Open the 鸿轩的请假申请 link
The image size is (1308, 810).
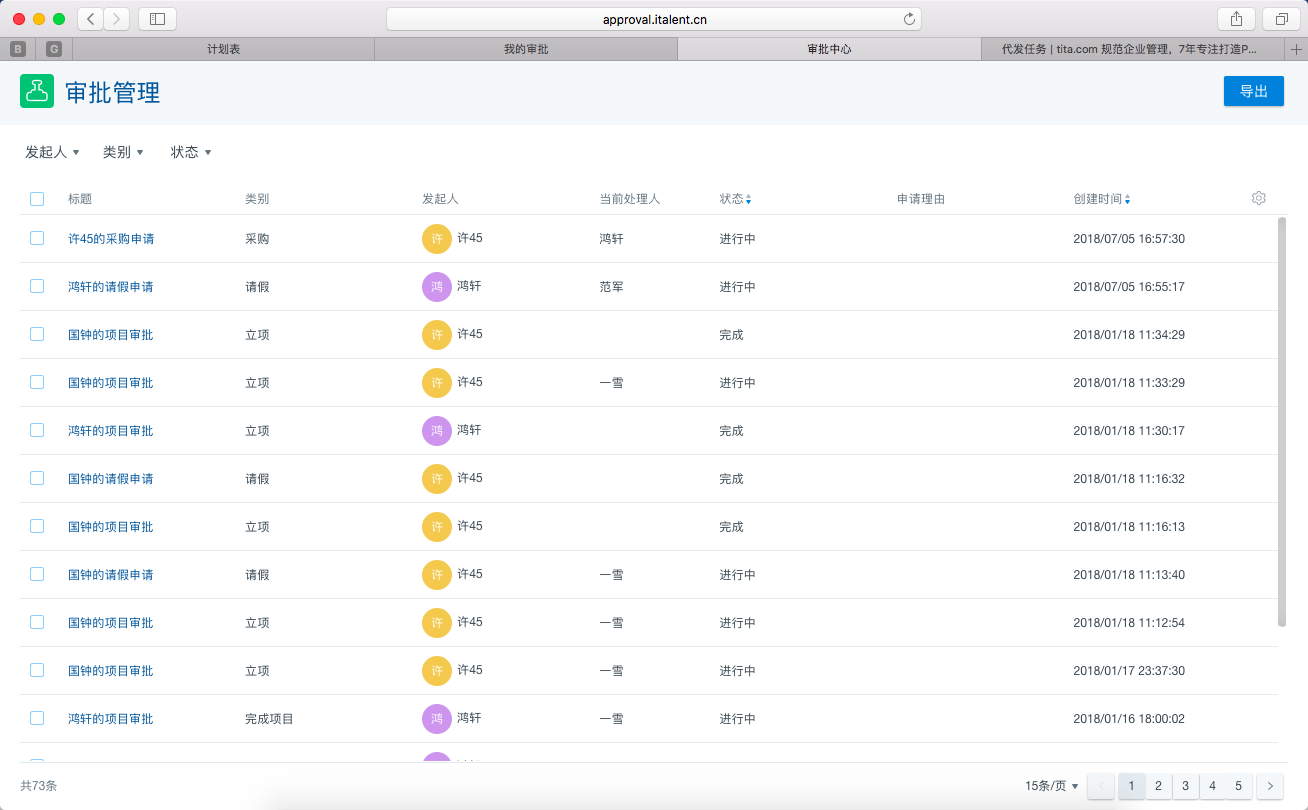(111, 287)
